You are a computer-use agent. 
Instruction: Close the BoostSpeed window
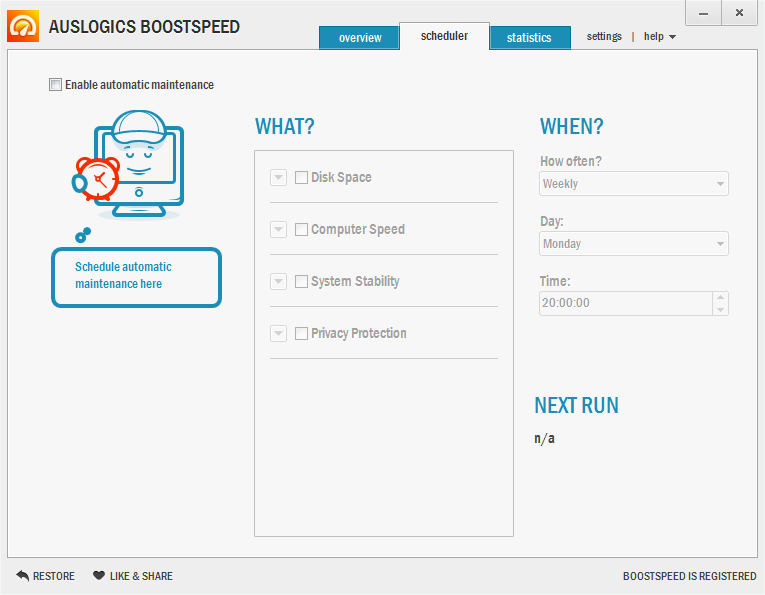click(740, 13)
